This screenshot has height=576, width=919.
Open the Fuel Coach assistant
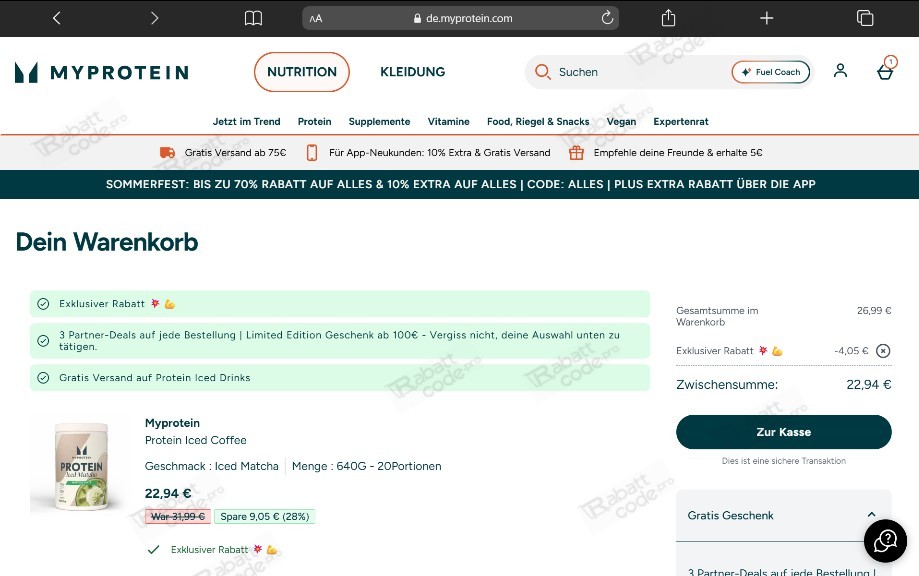771,72
